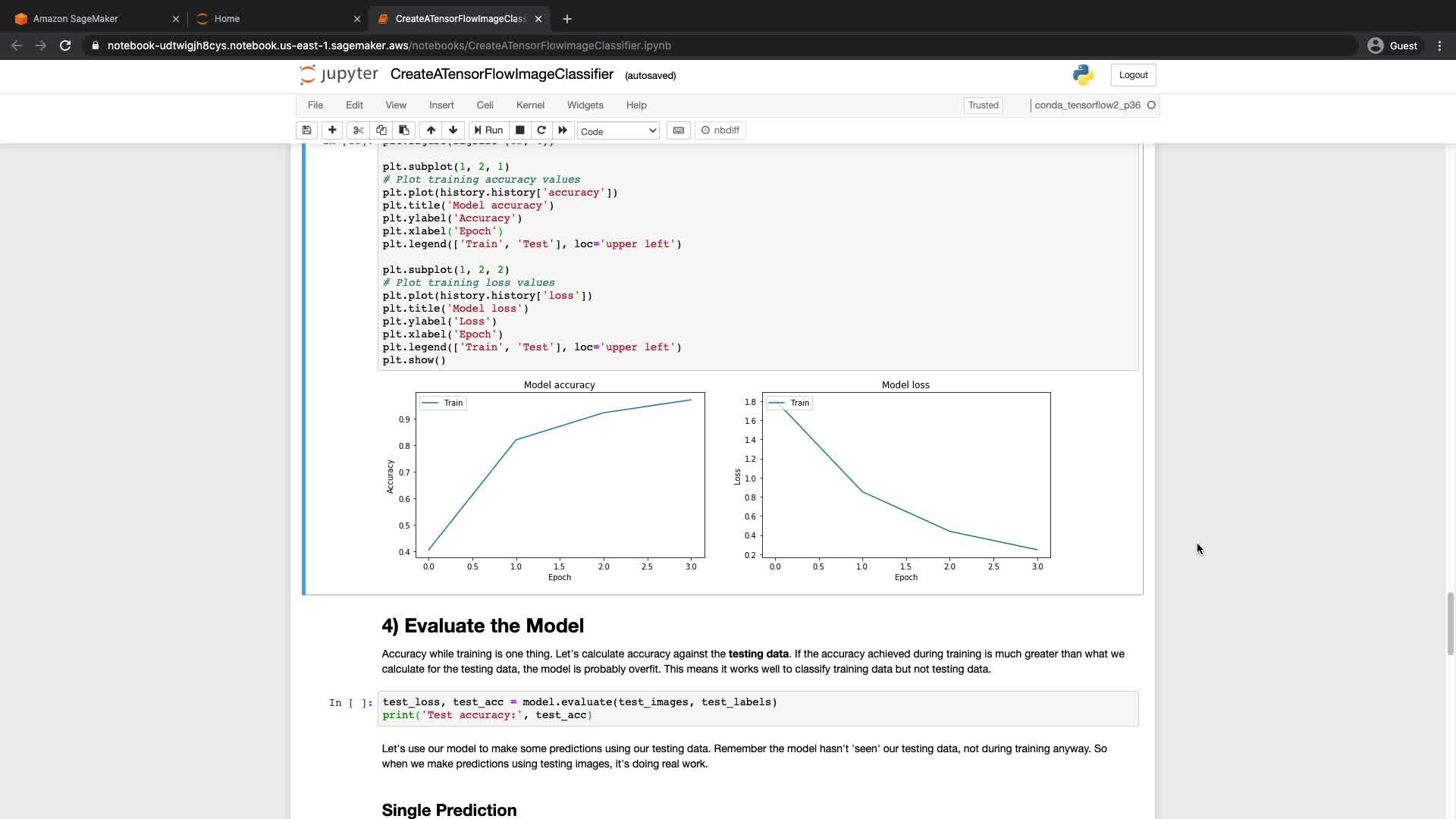This screenshot has width=1456, height=819.
Task: Open the Code cell type dropdown
Action: [618, 131]
